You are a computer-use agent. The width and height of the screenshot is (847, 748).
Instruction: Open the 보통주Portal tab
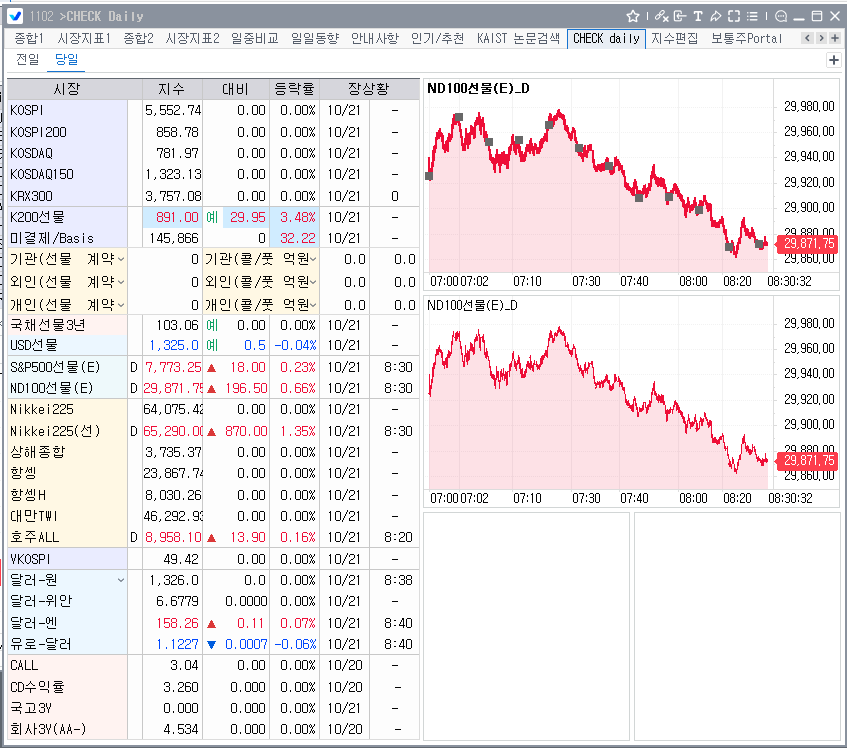click(747, 38)
